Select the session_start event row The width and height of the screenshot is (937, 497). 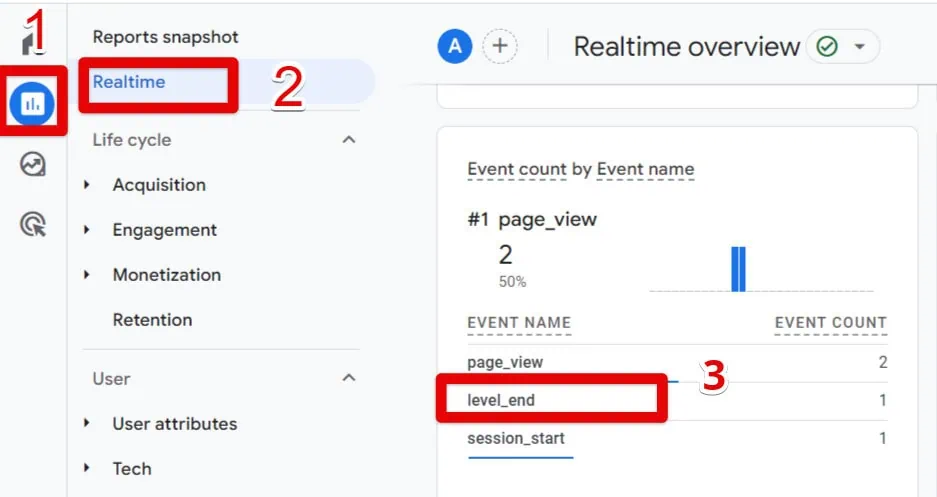click(677, 438)
